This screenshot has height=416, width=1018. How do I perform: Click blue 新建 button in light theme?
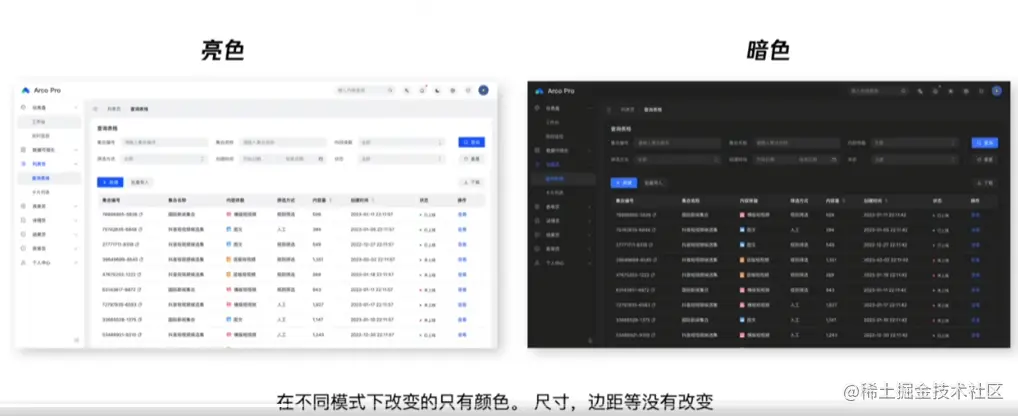tap(110, 182)
